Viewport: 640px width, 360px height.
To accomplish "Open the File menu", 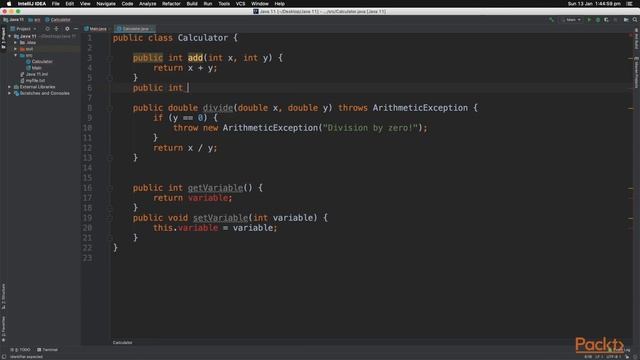I will click(x=56, y=4).
